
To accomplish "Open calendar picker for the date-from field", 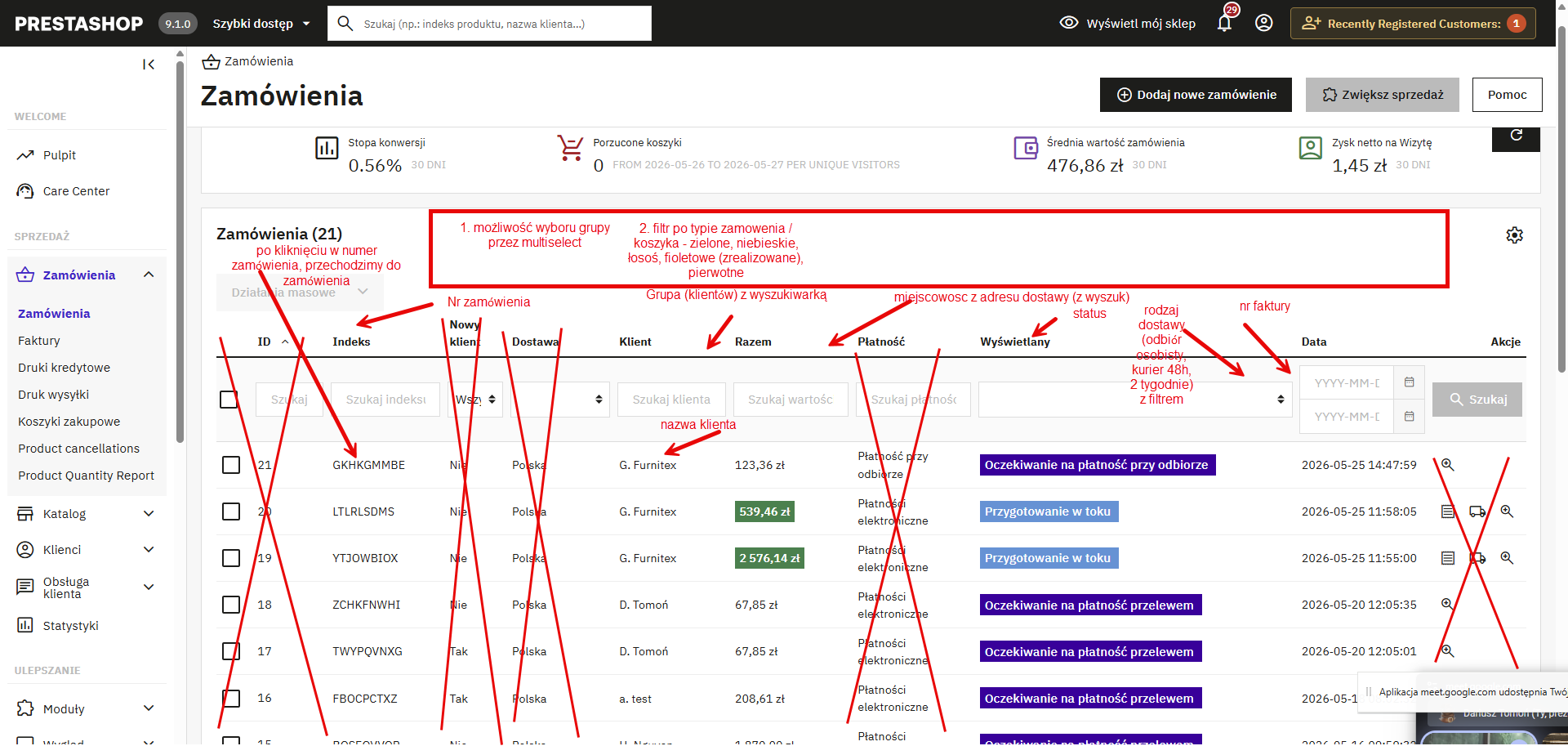I will coord(1410,382).
